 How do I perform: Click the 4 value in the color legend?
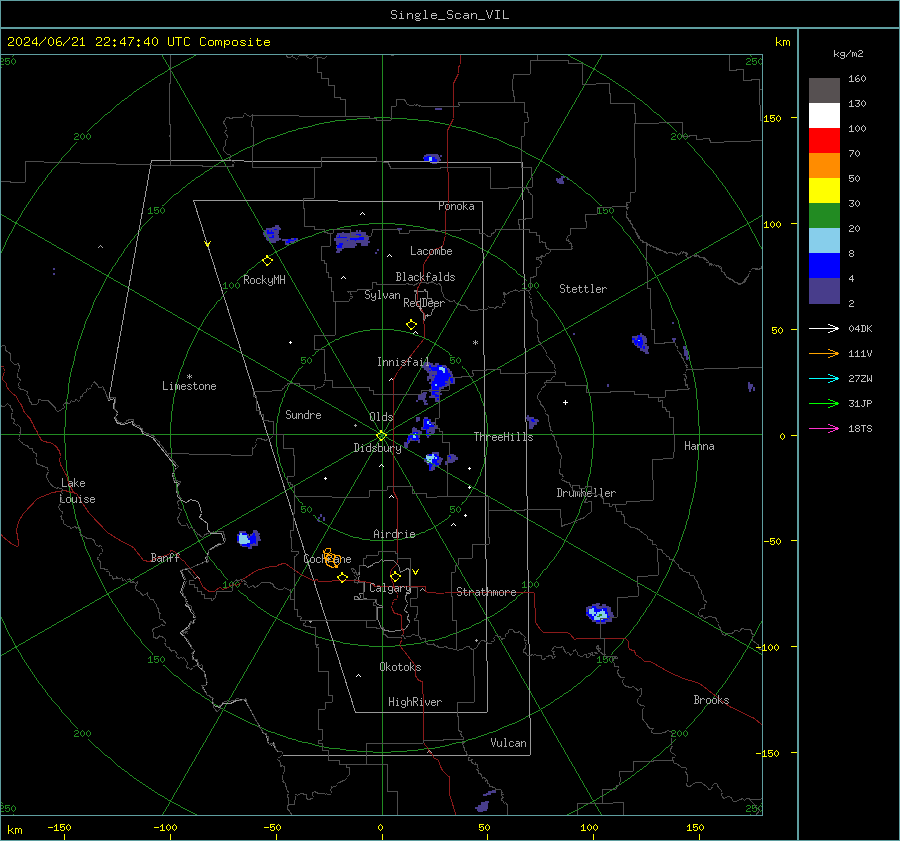[x=851, y=278]
